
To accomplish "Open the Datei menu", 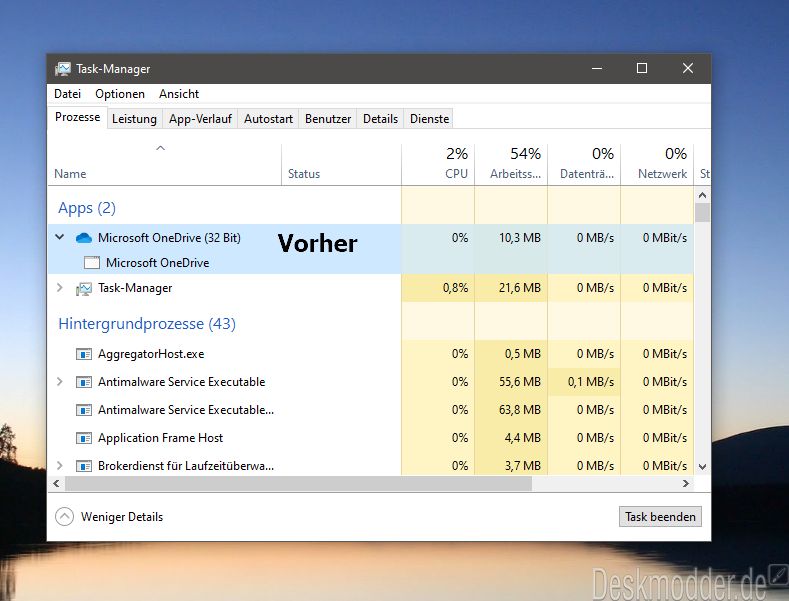I will pyautogui.click(x=67, y=94).
